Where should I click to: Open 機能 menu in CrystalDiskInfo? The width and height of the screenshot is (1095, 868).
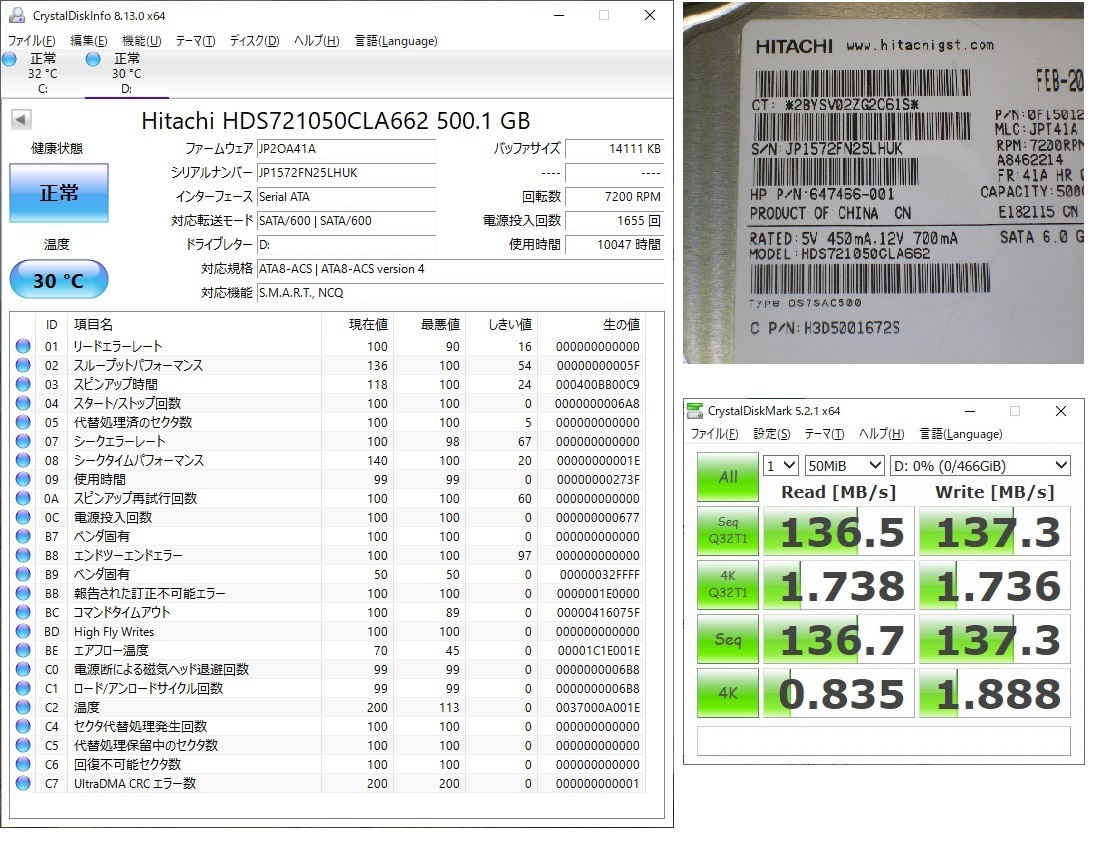tap(142, 41)
